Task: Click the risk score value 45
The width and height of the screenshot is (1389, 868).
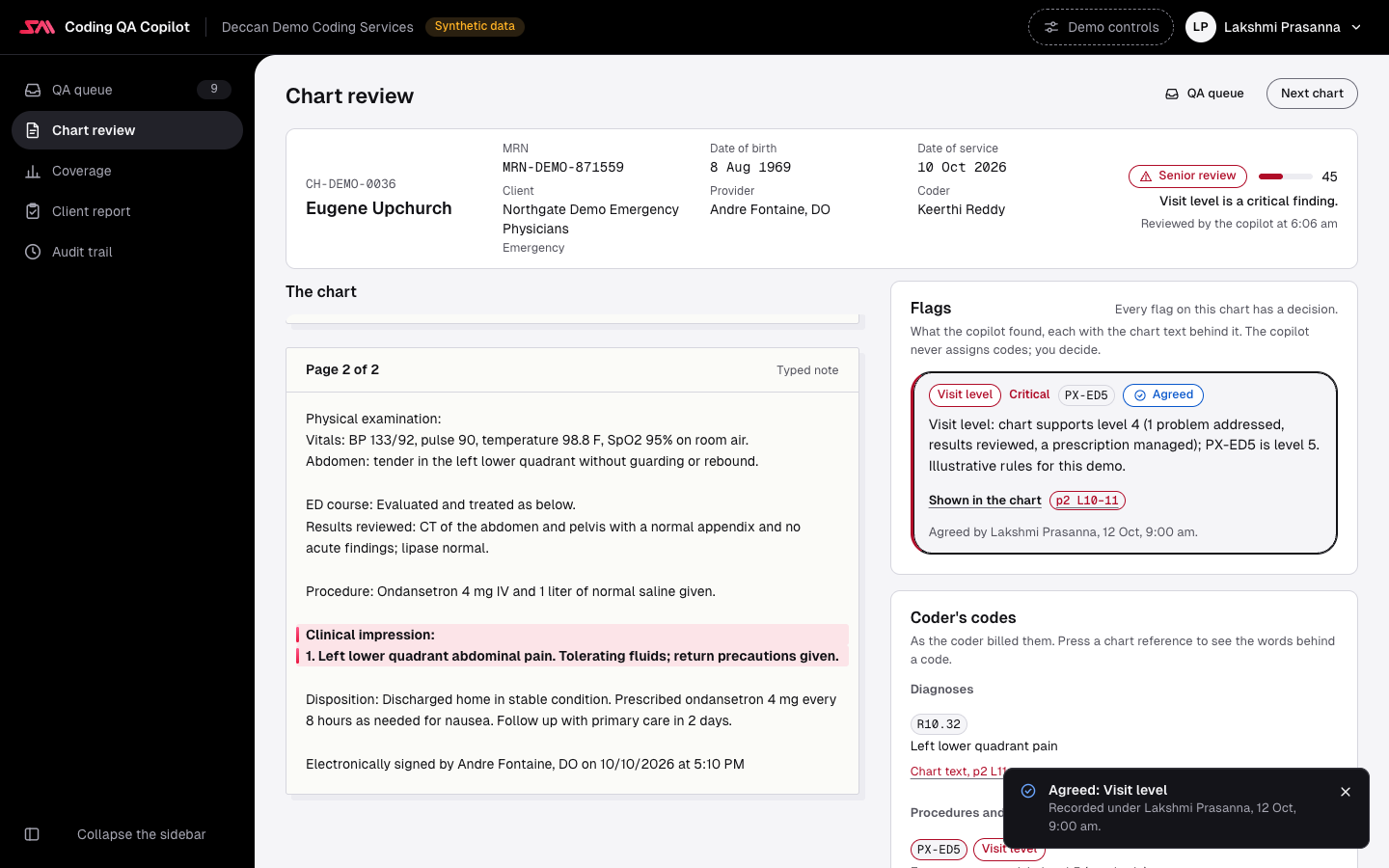Action: [x=1329, y=176]
